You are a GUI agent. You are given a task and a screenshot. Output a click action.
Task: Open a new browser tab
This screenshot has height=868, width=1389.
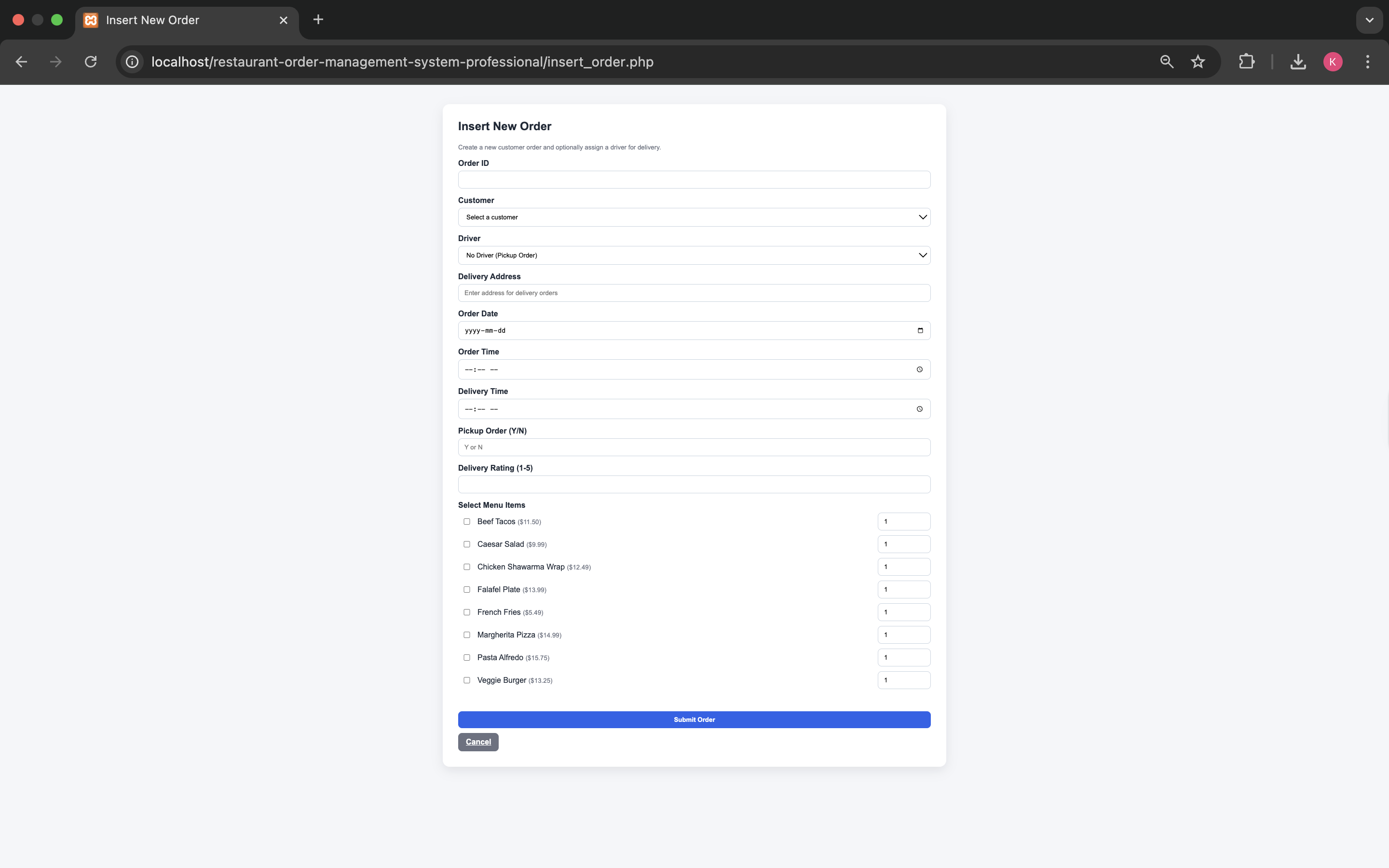318,20
